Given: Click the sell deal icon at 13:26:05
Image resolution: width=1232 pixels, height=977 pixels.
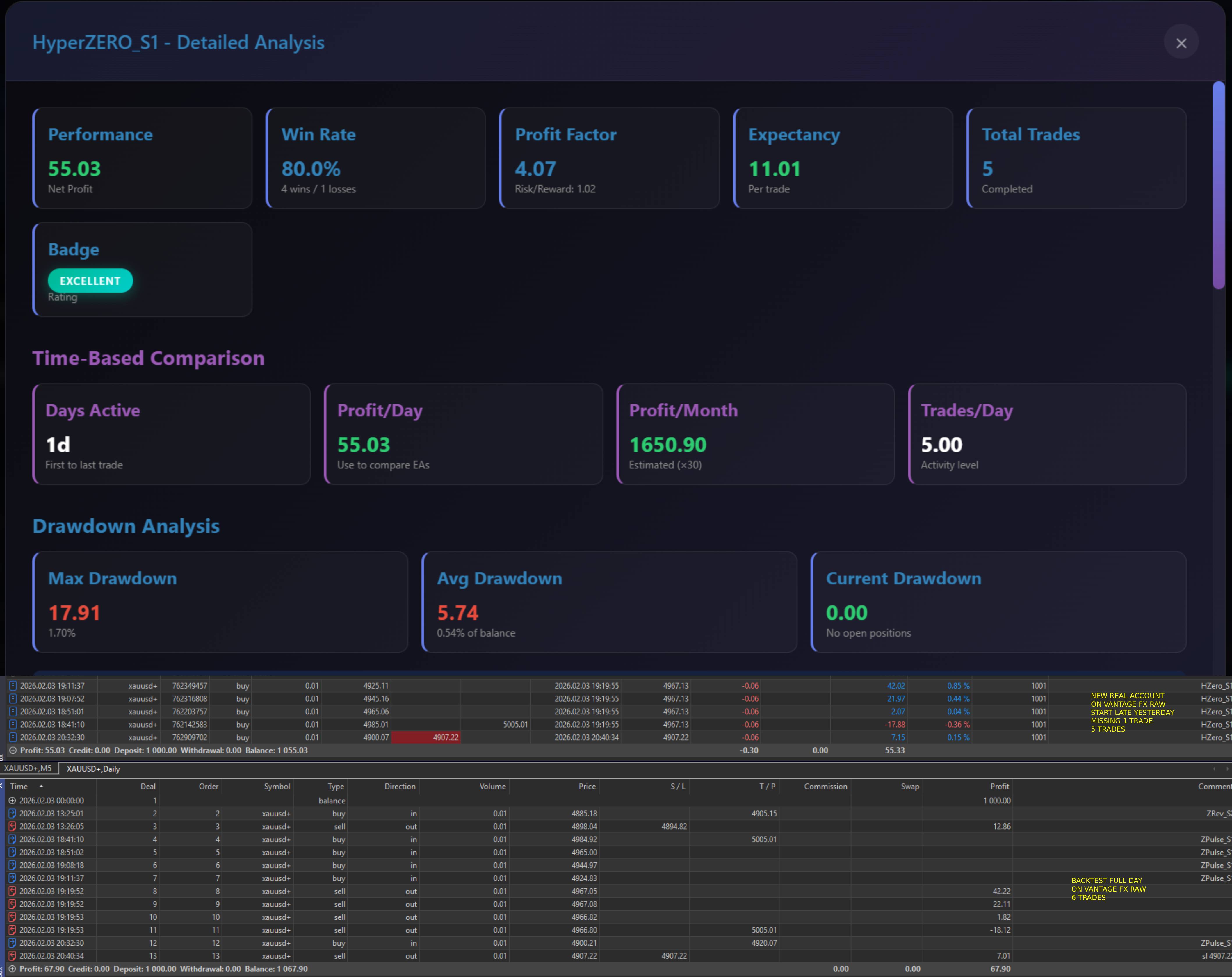Looking at the screenshot, I should [x=13, y=826].
